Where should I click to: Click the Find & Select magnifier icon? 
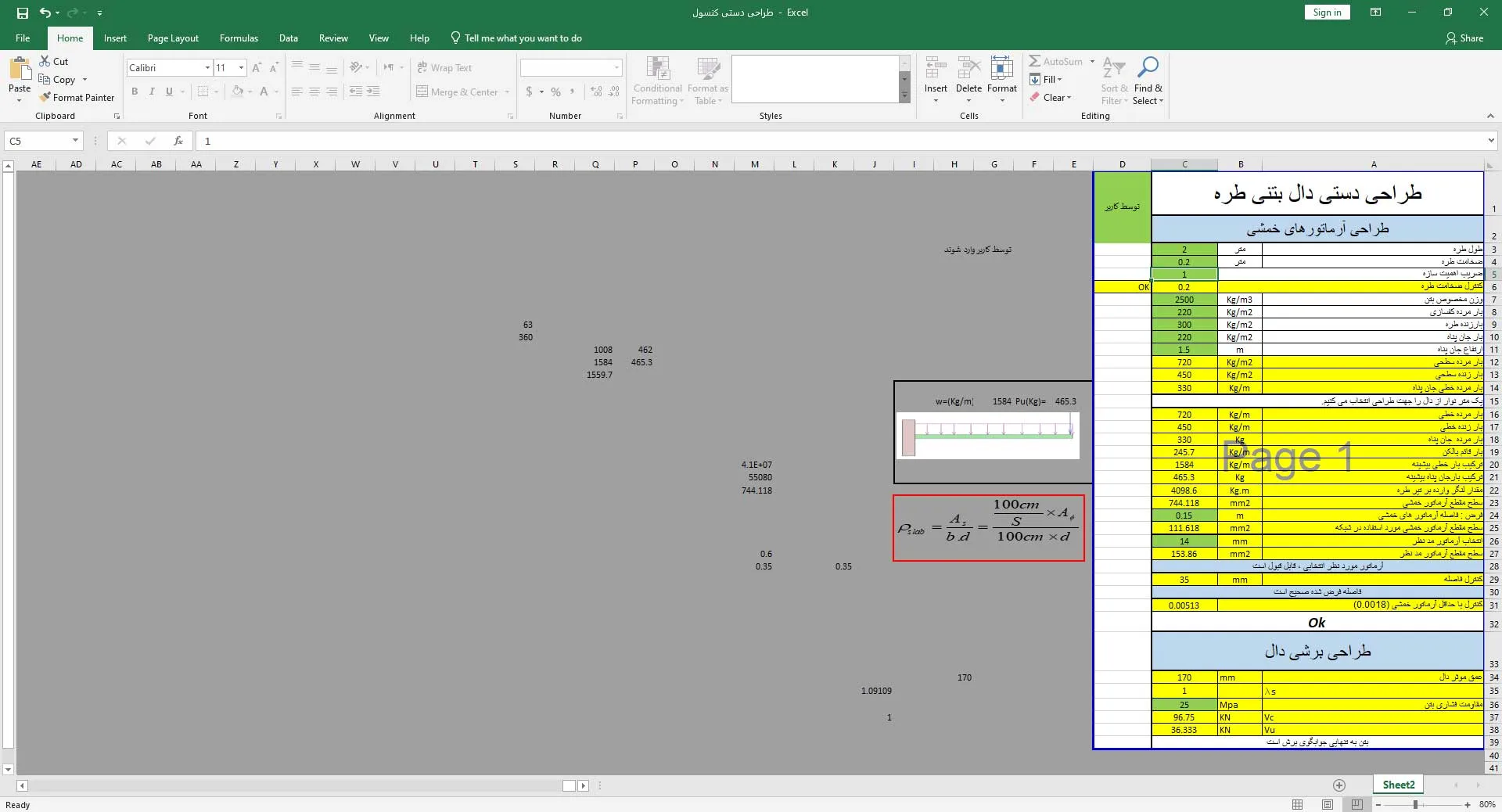pyautogui.click(x=1148, y=67)
